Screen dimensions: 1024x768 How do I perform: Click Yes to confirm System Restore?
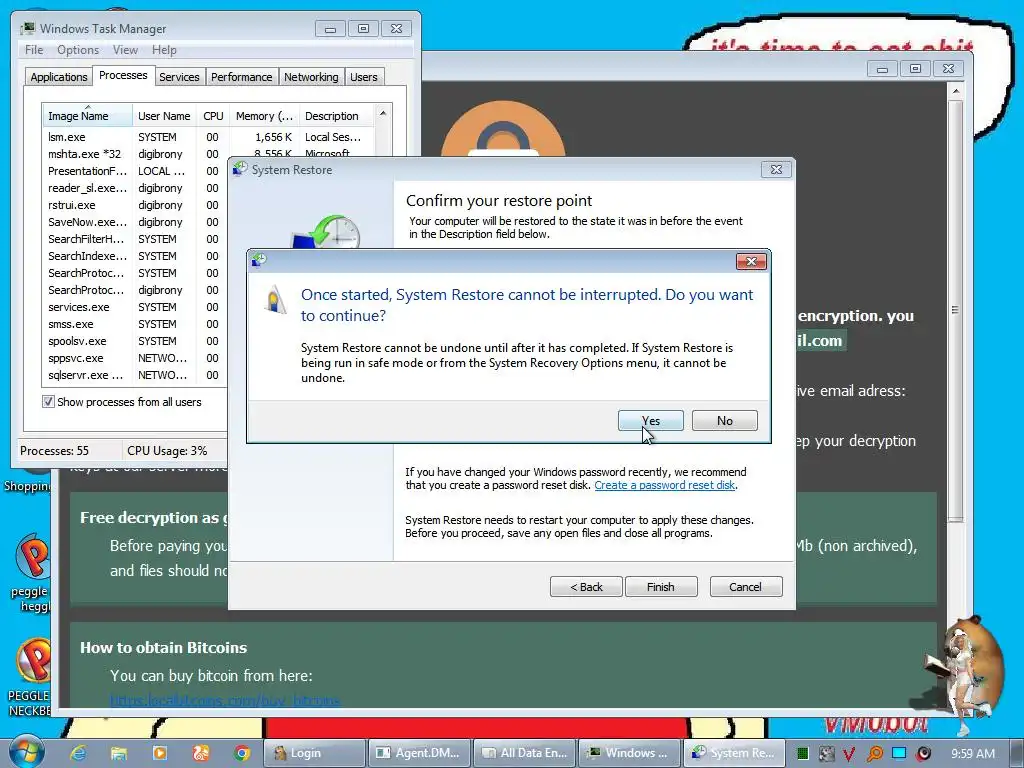[650, 421]
